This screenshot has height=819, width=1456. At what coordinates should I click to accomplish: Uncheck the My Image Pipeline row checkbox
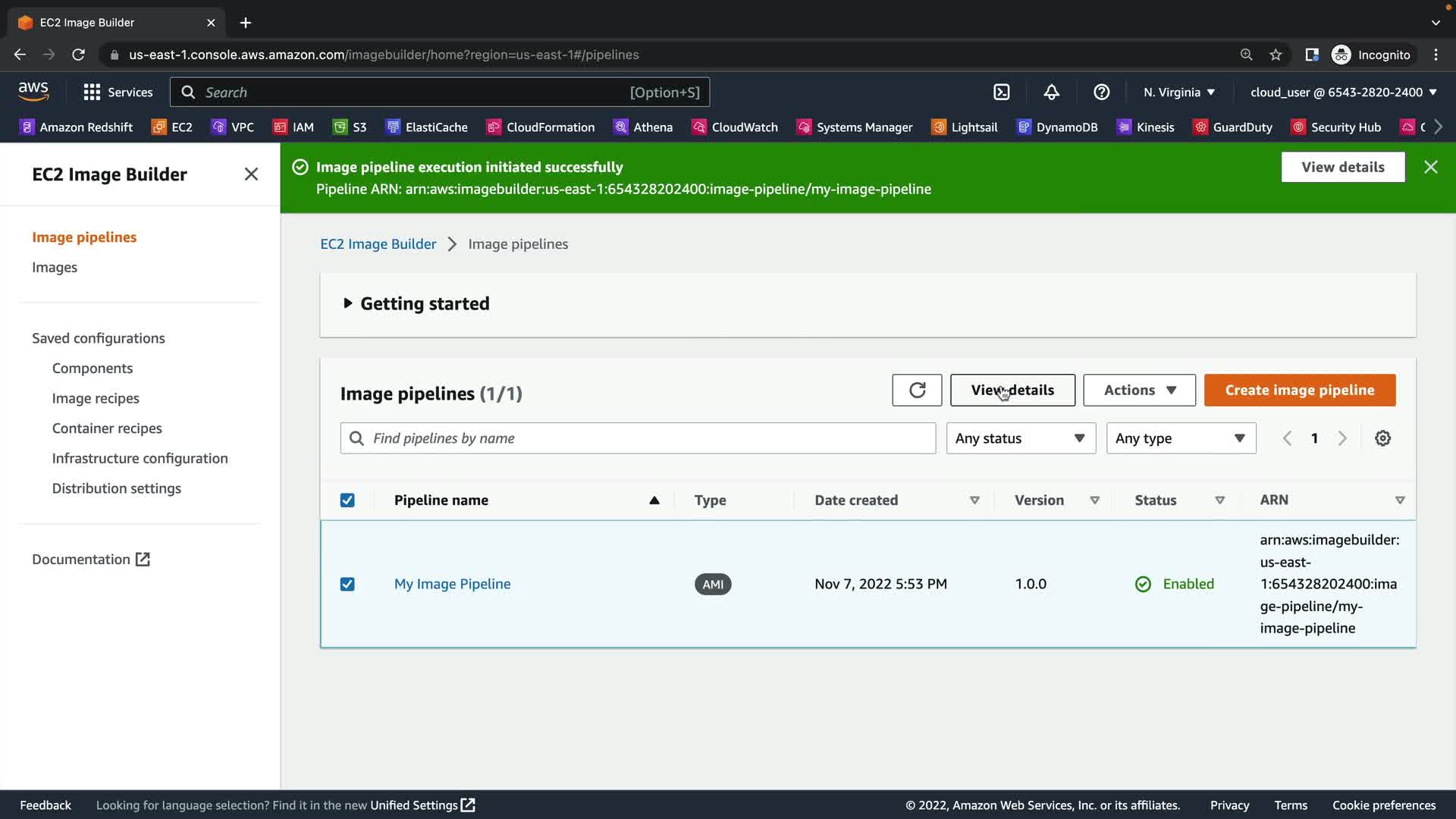[347, 584]
